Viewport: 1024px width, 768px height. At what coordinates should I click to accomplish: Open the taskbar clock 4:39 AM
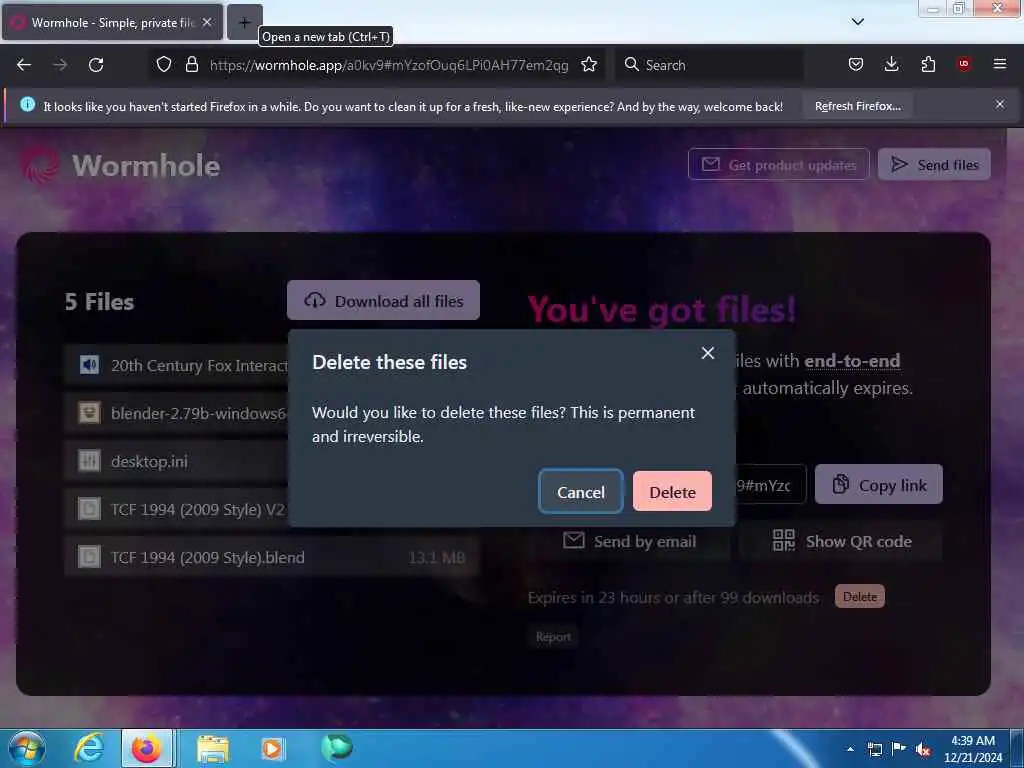click(x=972, y=749)
